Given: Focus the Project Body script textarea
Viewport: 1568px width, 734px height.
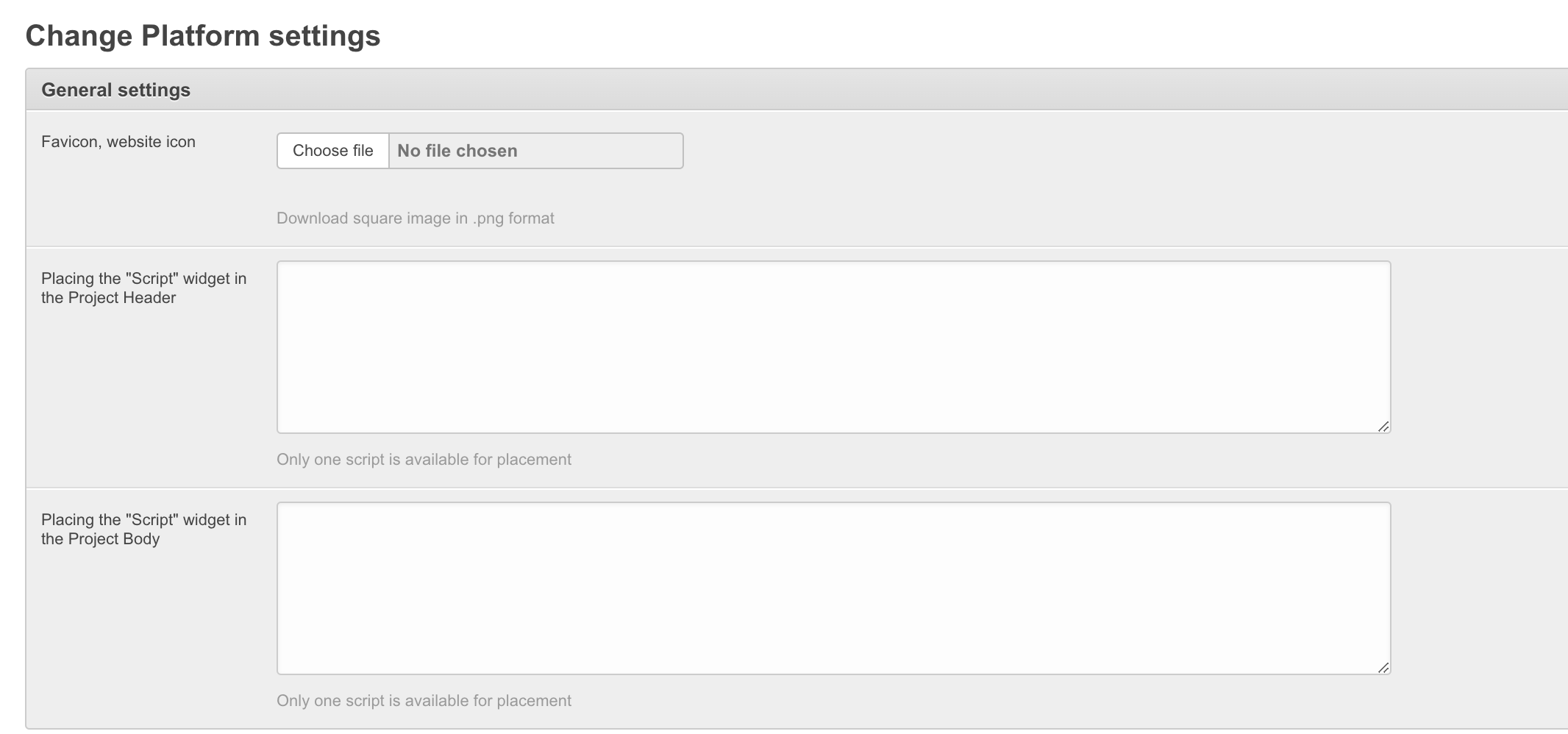Looking at the screenshot, I should tap(833, 588).
